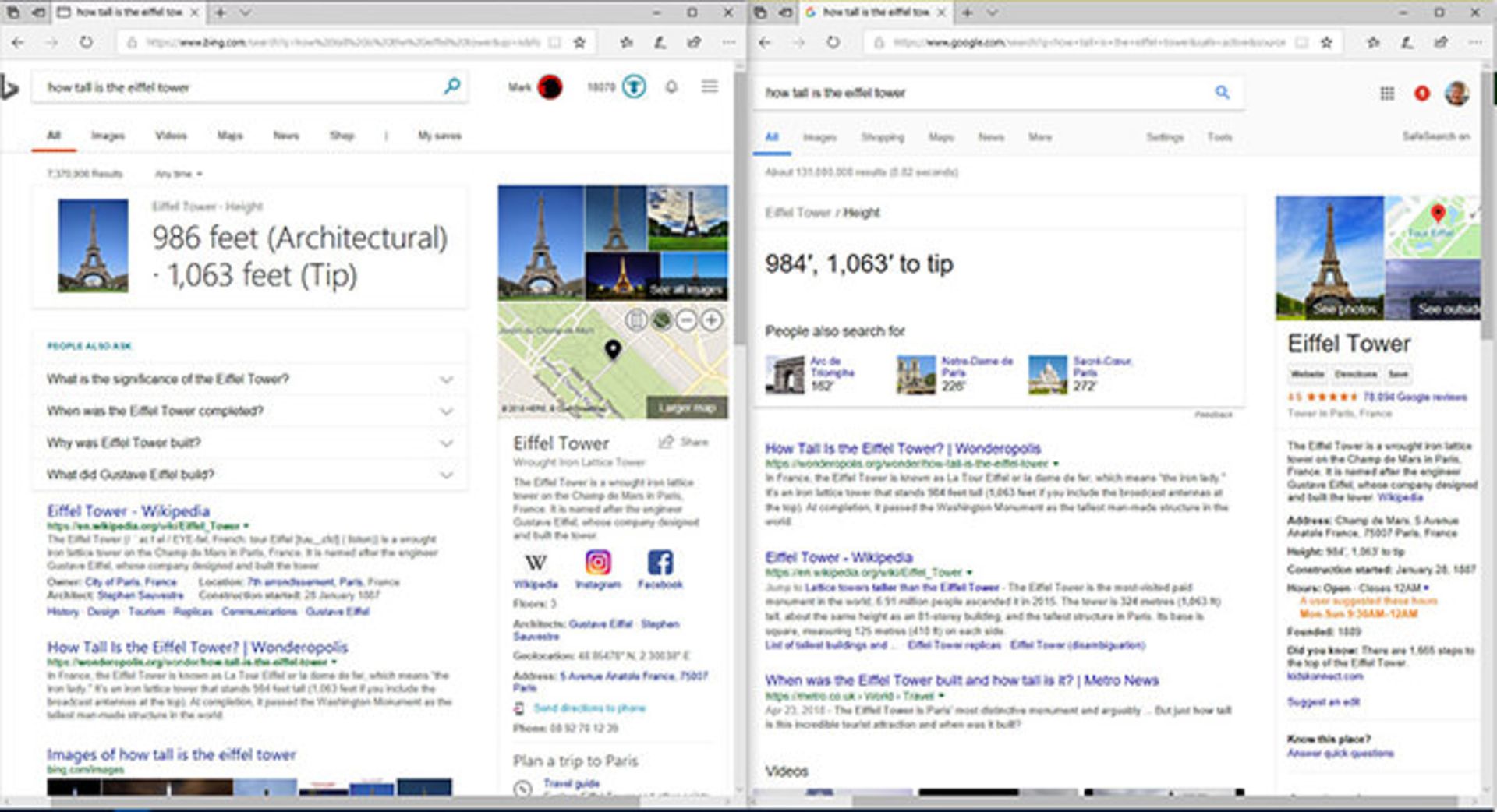The height and width of the screenshot is (812, 1497).
Task: Click Google search magnifier icon
Action: point(1222,93)
